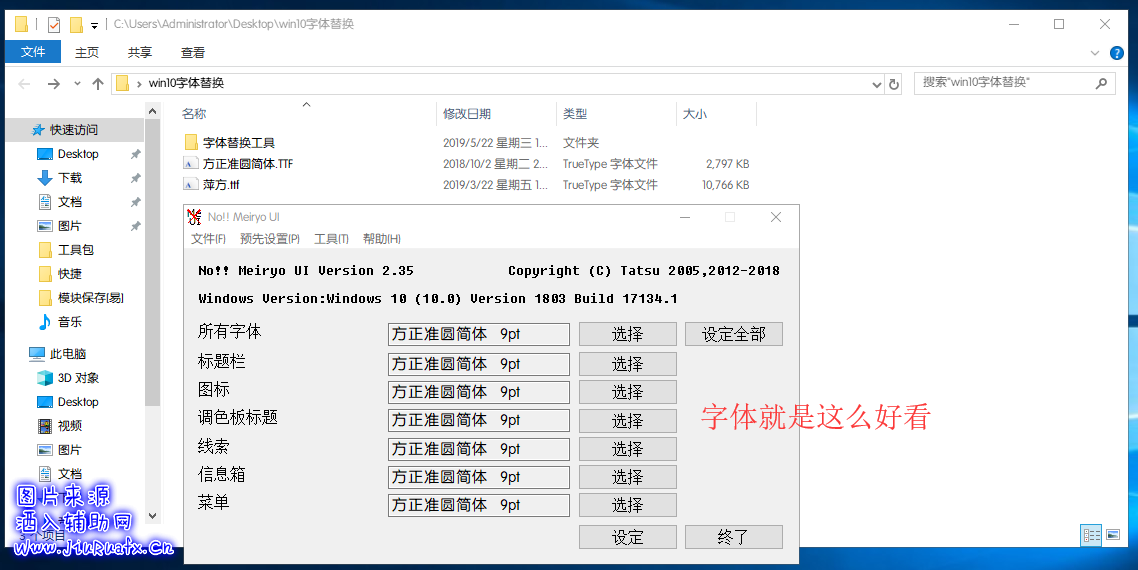
Task: Click 选择 button for 调色板标题
Action: tap(628, 420)
